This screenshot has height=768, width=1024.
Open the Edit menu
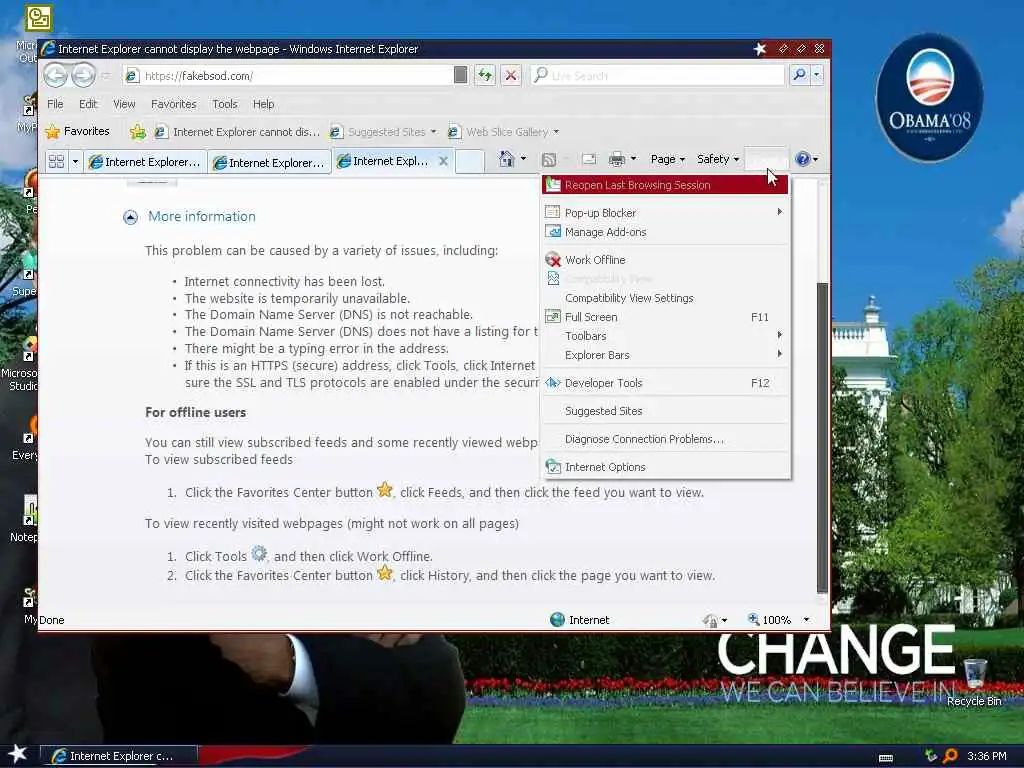coord(88,104)
